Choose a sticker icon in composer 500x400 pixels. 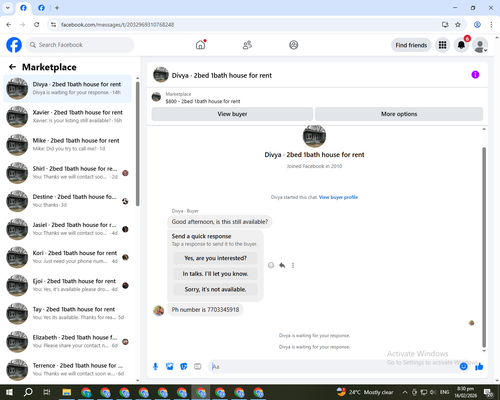click(x=184, y=367)
